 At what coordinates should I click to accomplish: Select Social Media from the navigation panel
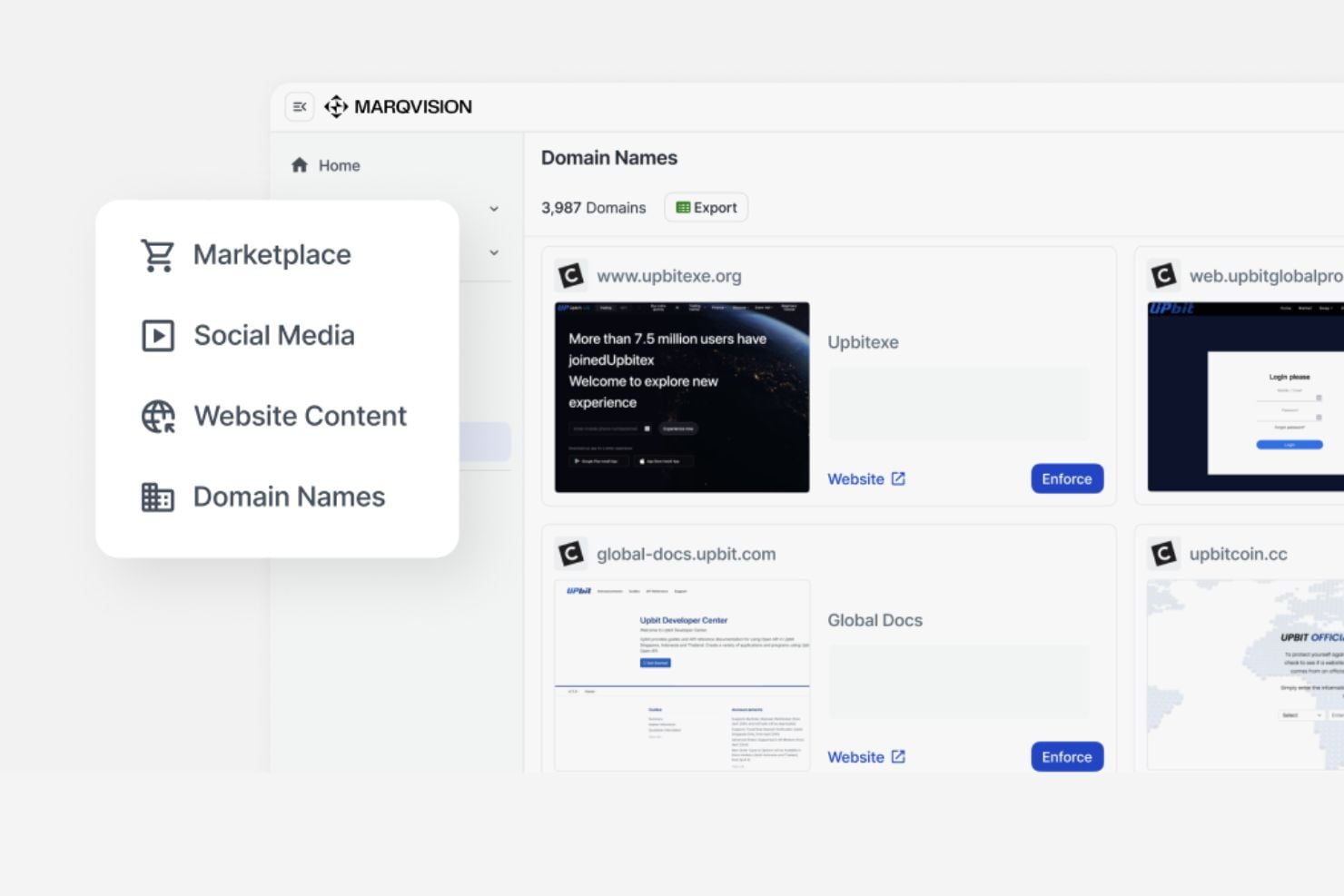click(x=273, y=335)
